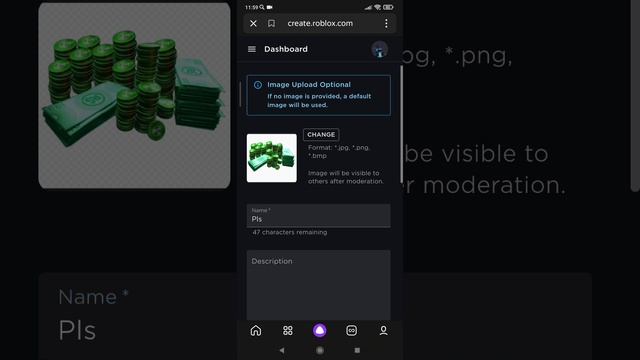Open the hamburger menu beside Dashboard
The image size is (640, 360).
coord(252,49)
